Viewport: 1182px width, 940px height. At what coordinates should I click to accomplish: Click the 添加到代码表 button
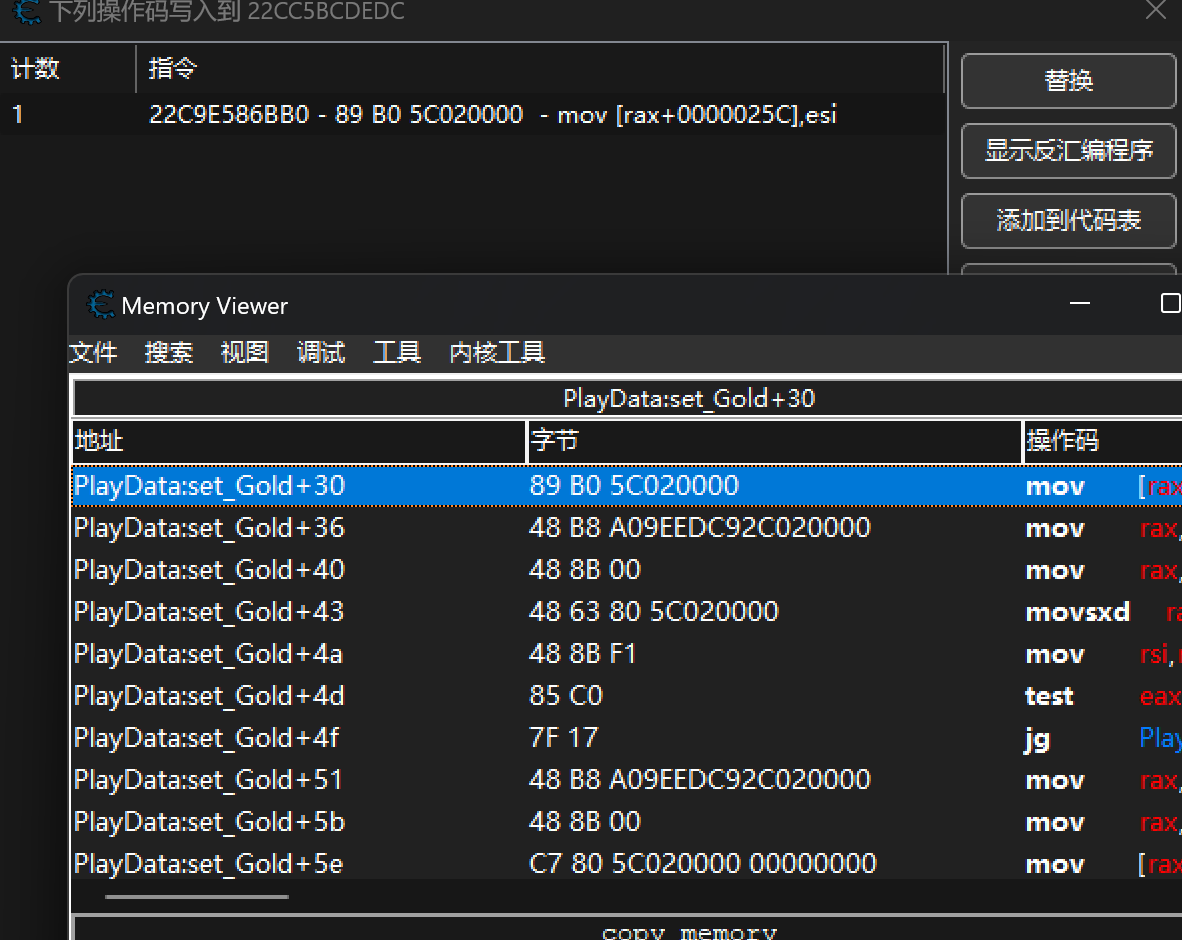click(x=1068, y=221)
